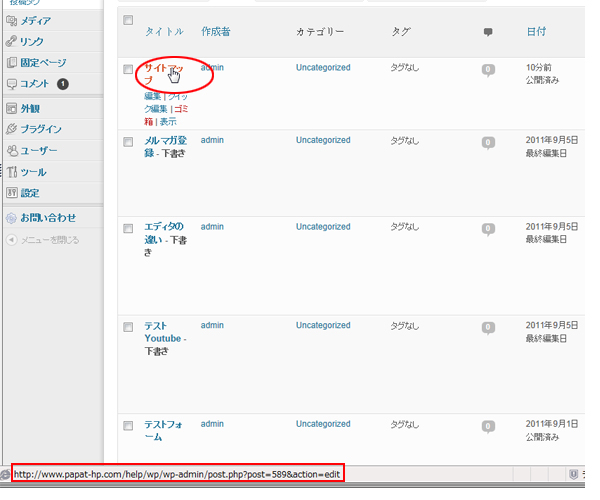Sort posts by the 日付 column header
The height and width of the screenshot is (500, 600).
point(536,32)
